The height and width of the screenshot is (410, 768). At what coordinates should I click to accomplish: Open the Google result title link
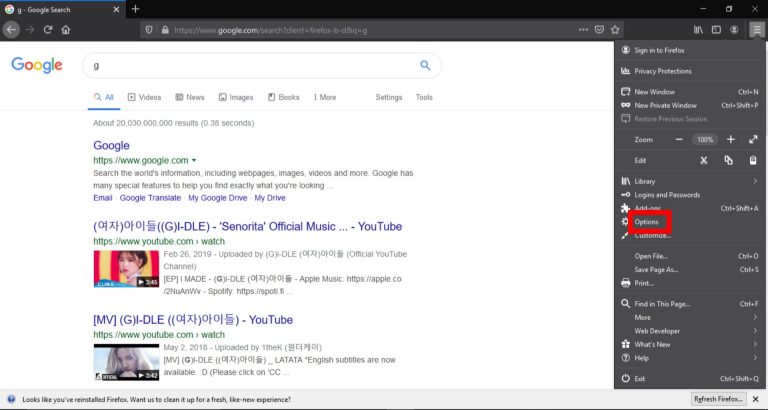[x=111, y=145]
